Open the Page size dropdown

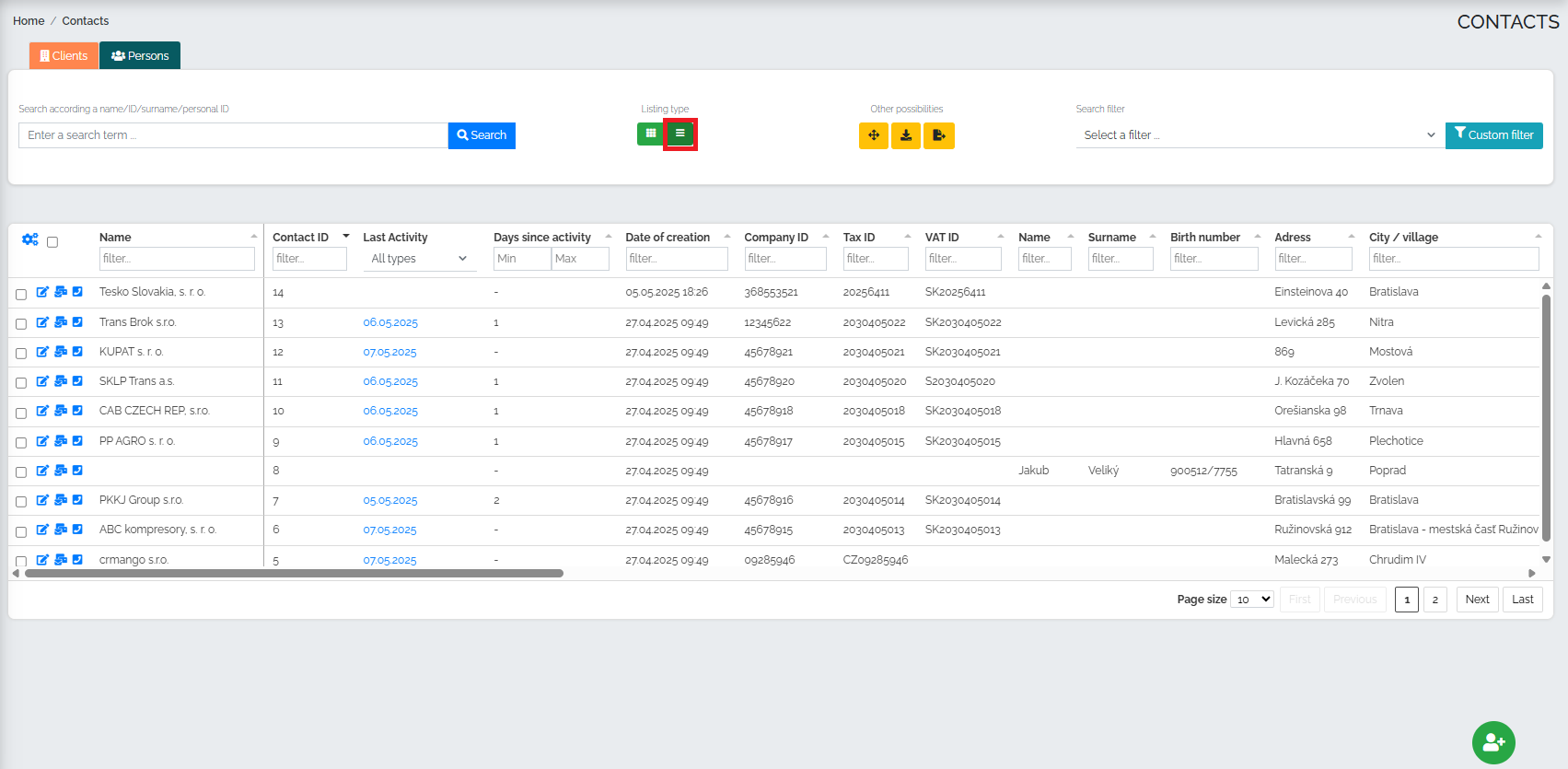[x=1252, y=600]
